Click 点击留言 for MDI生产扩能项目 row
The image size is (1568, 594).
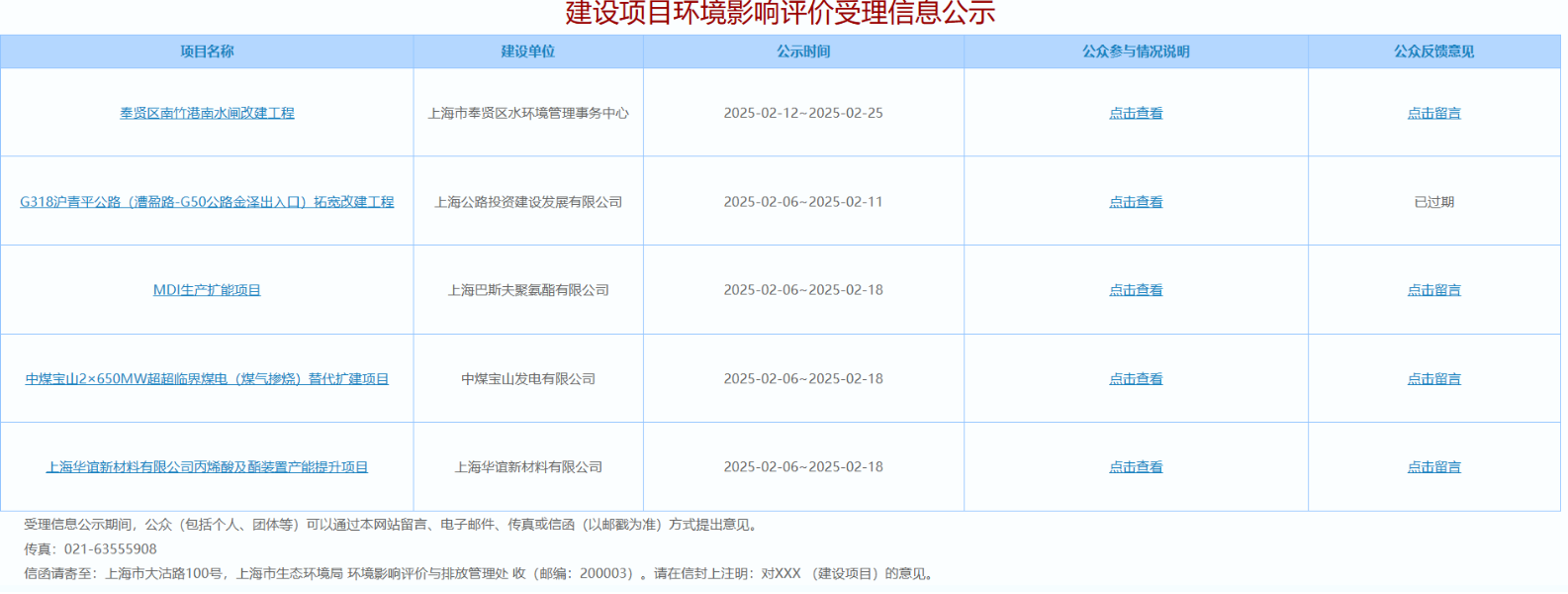pos(1434,290)
